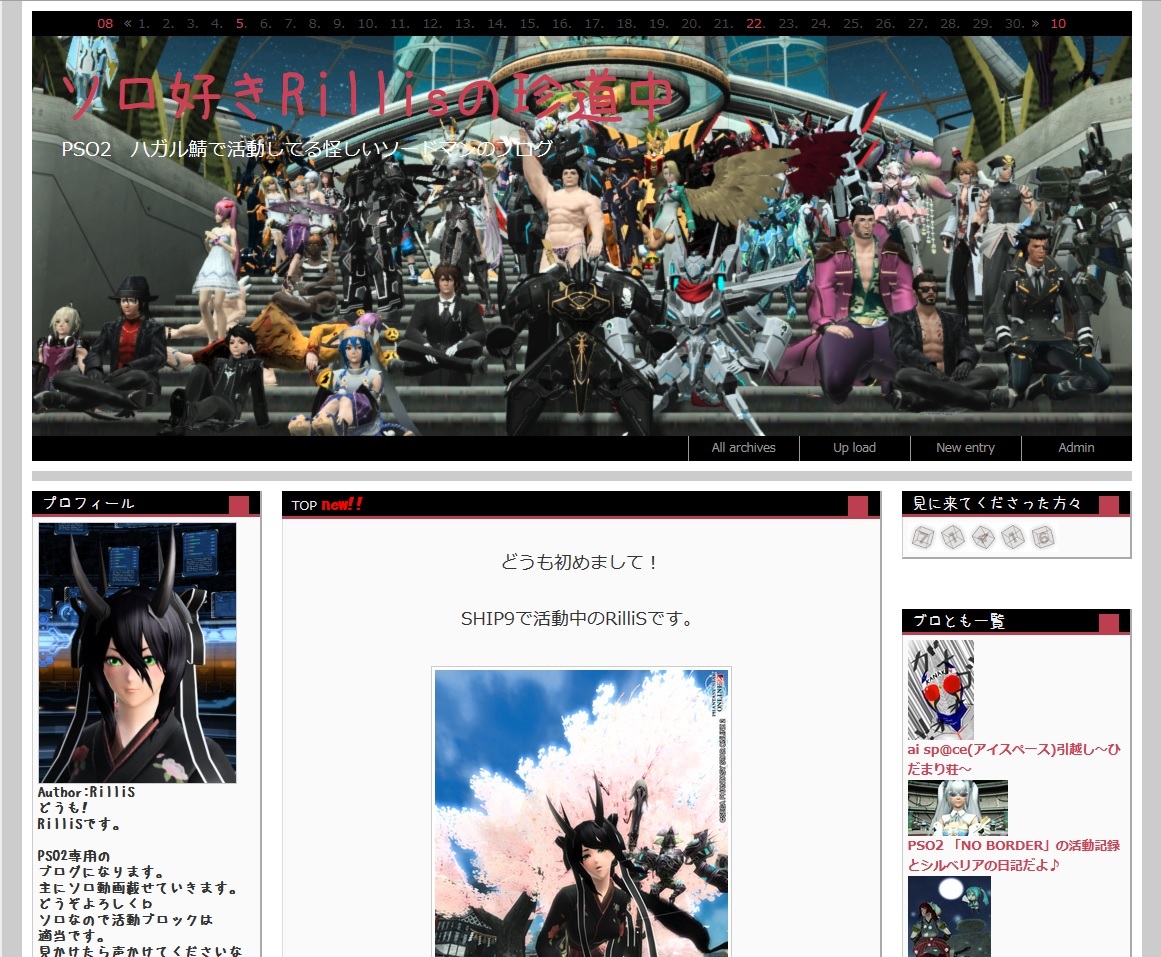Select day 27 in the calendar bar
Viewport: 1161px width, 957px height.
tap(917, 24)
